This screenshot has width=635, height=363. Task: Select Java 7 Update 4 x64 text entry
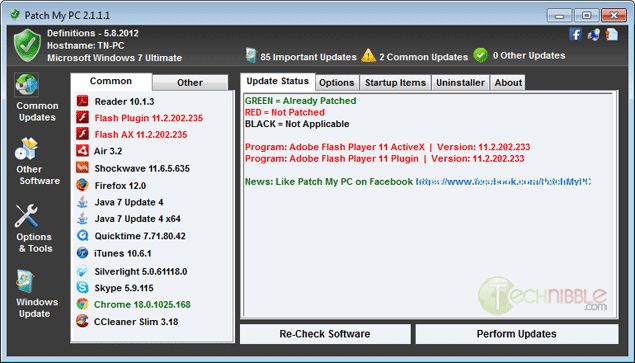[x=138, y=219]
